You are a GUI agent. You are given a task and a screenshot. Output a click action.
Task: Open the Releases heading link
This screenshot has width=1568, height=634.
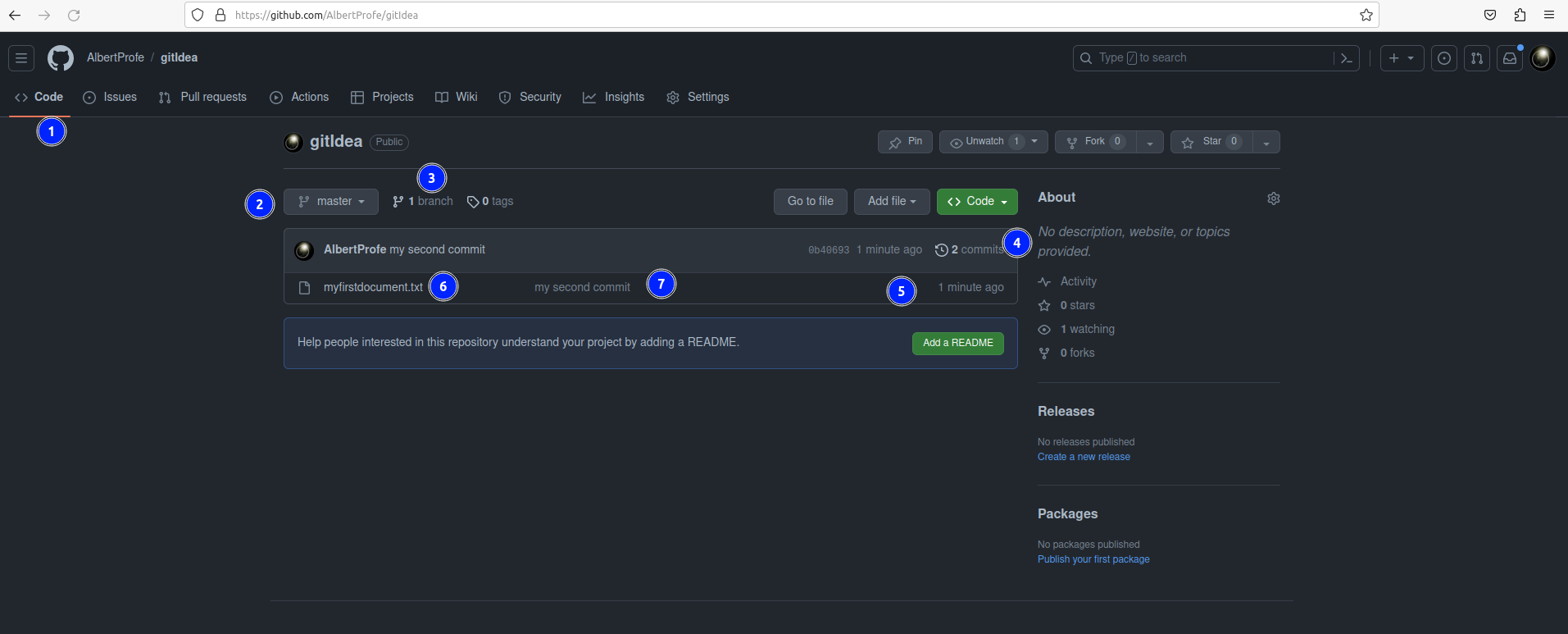1066,412
